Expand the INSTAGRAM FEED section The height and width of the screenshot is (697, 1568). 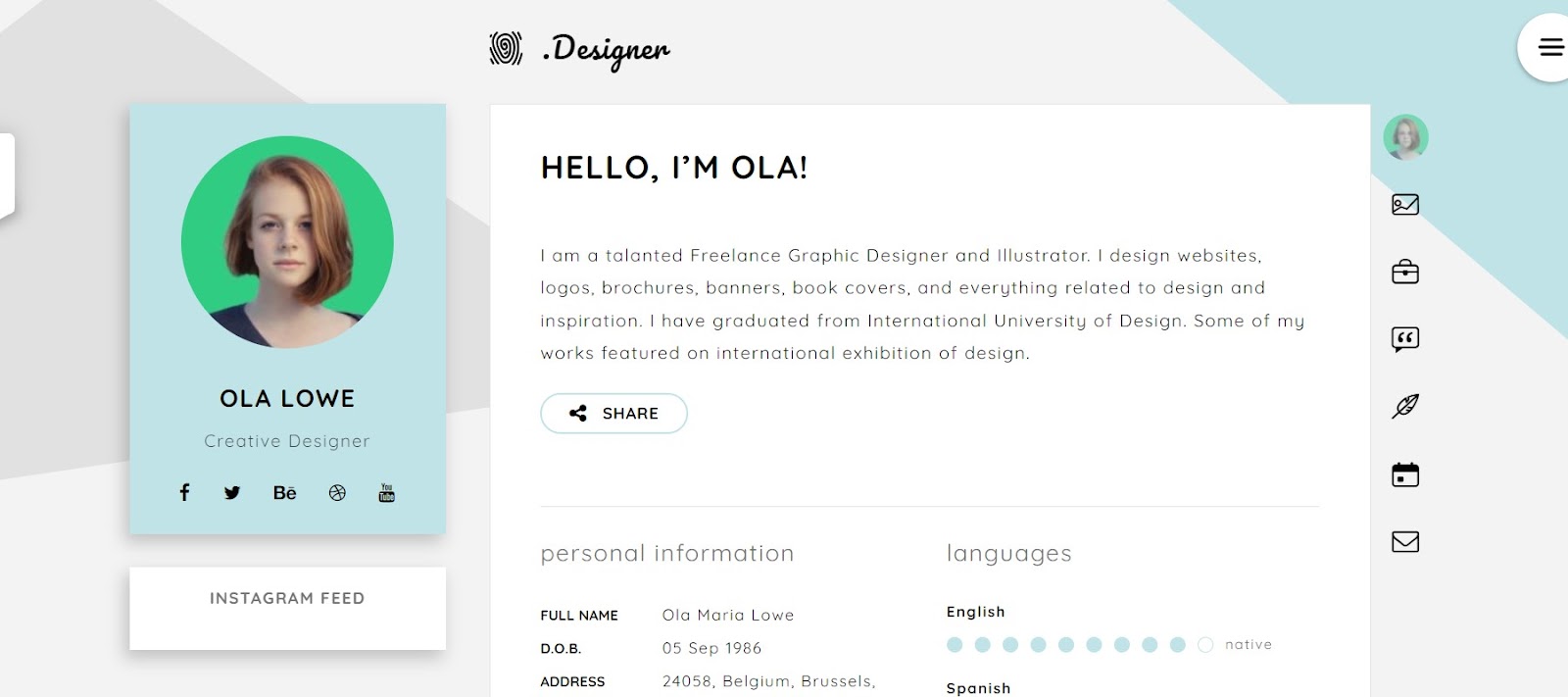287,598
